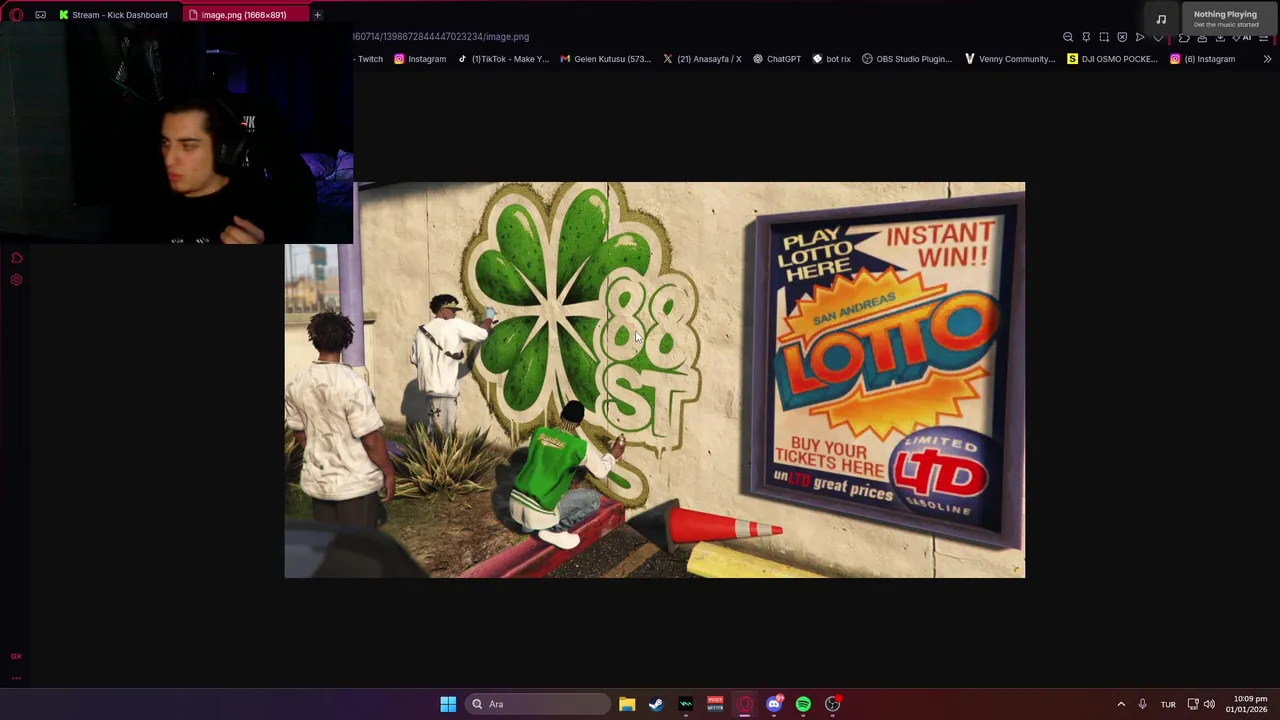Click the sidebar gear hexagon icon
The image size is (1280, 720).
tap(16, 280)
